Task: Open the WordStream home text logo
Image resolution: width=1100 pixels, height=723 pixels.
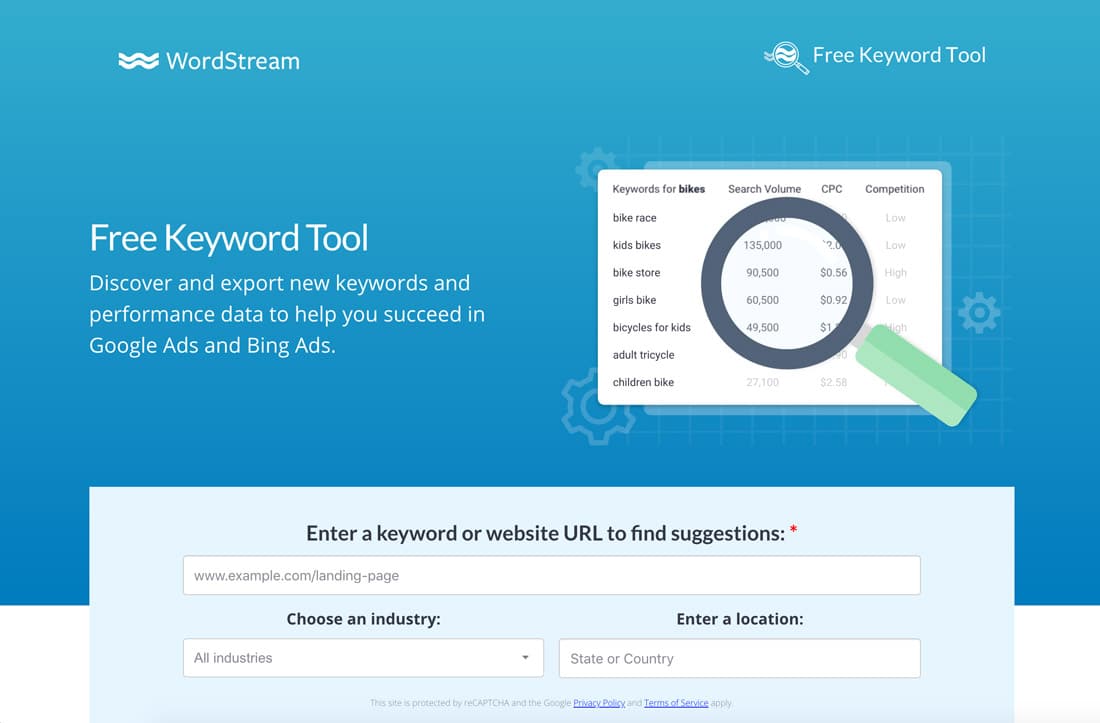Action: (x=233, y=61)
